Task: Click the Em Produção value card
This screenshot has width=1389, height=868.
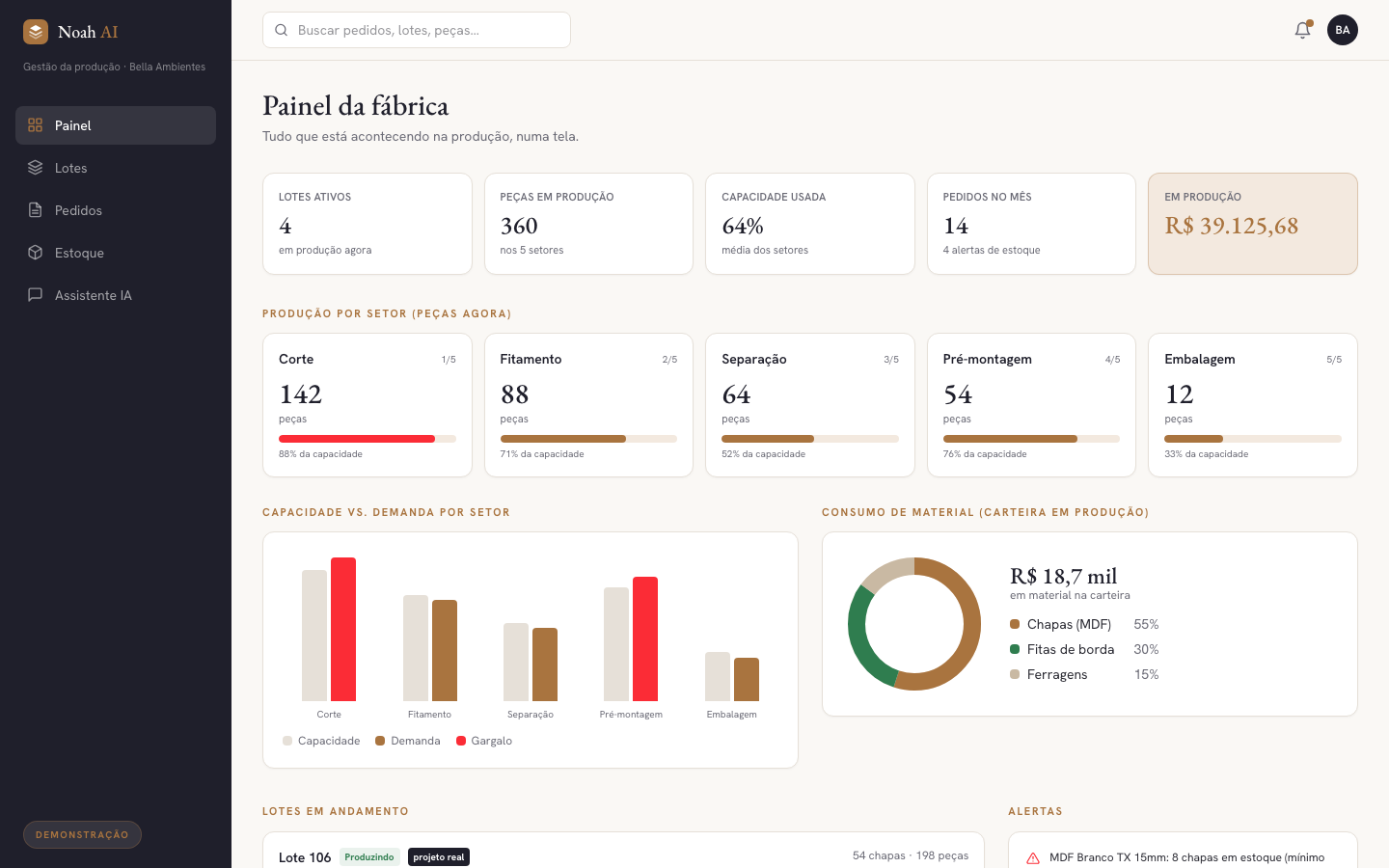Action: (1253, 224)
